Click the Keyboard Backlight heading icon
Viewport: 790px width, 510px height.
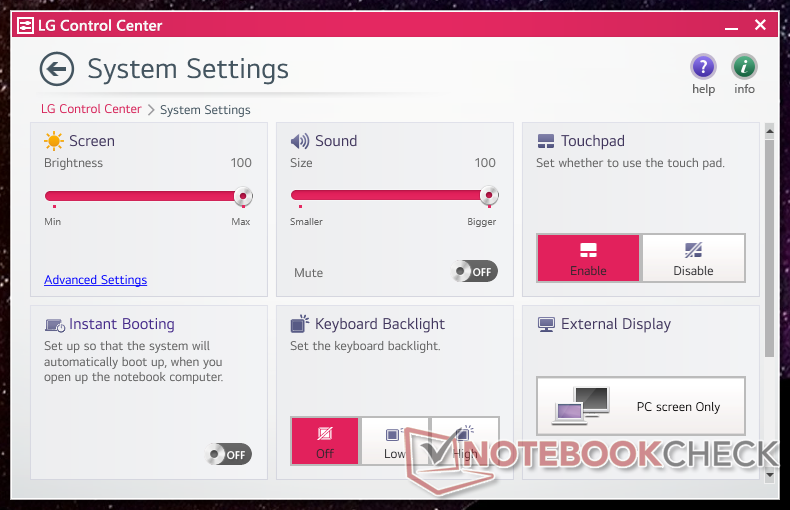[x=300, y=324]
